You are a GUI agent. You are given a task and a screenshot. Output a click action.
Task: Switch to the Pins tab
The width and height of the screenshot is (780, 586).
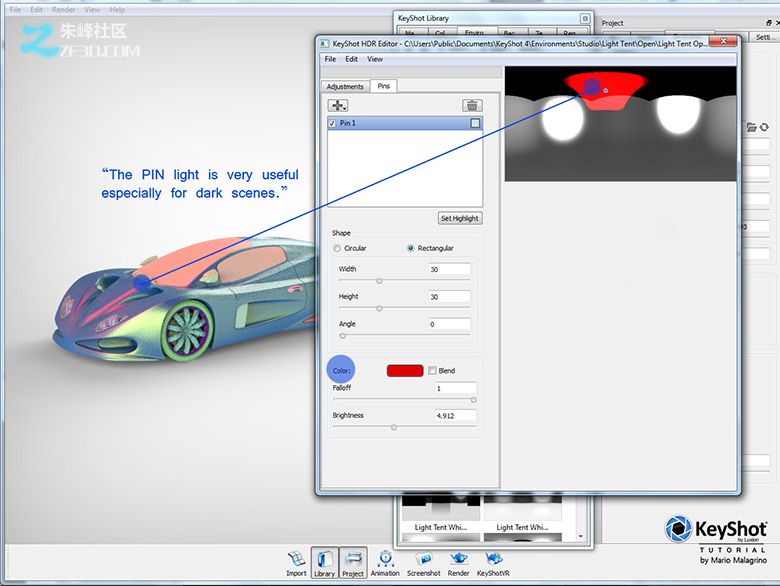point(384,86)
